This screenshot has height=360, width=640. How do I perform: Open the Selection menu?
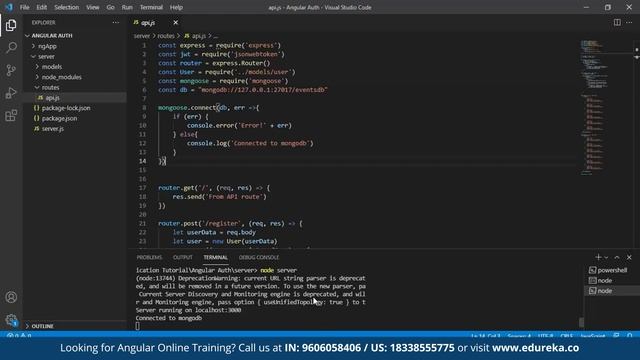click(x=67, y=7)
